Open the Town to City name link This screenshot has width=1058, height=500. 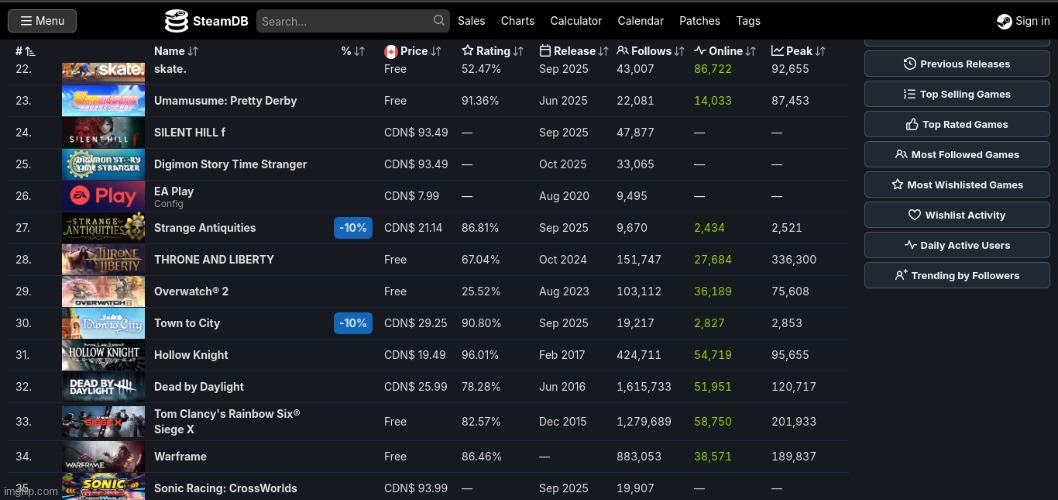click(187, 323)
